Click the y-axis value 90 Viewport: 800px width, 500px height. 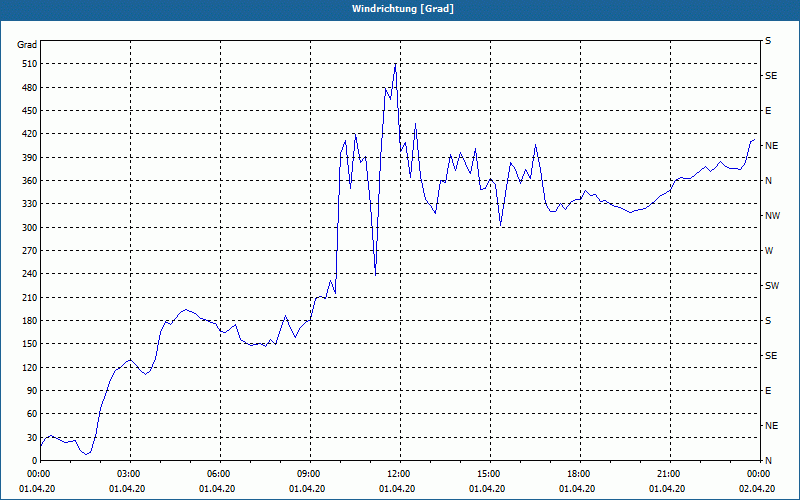click(32, 391)
